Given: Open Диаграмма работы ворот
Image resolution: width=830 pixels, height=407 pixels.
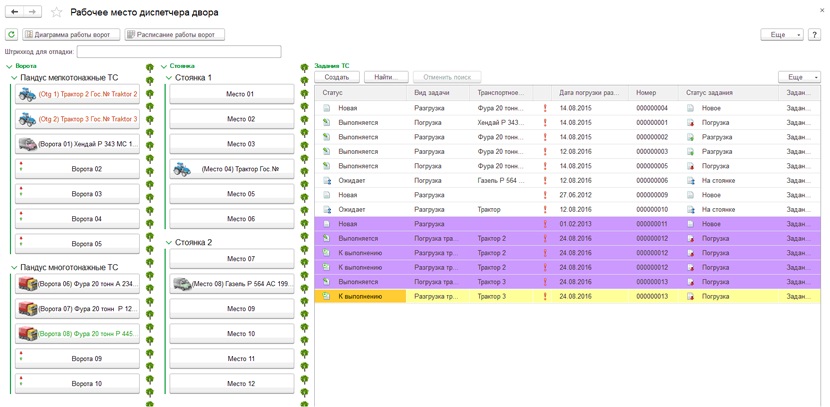Looking at the screenshot, I should click(x=71, y=34).
